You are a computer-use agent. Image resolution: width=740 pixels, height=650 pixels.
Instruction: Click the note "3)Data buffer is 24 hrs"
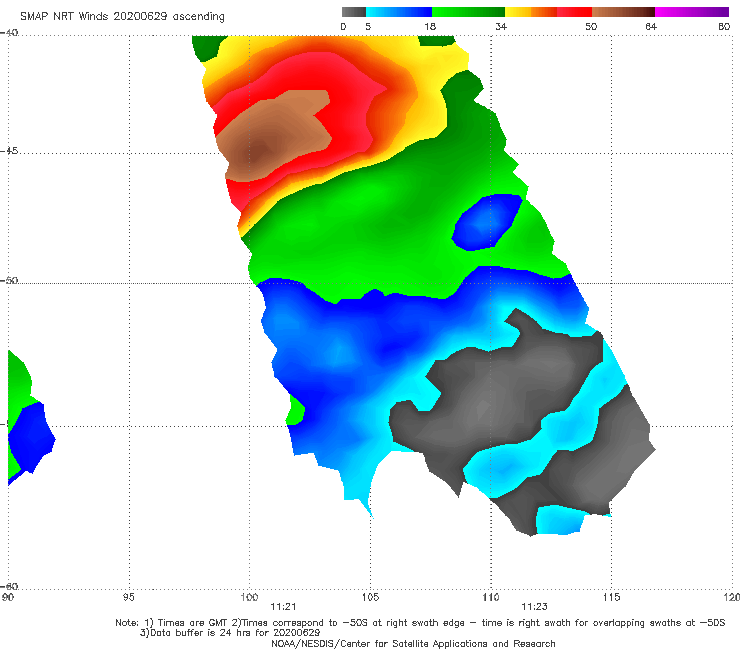coord(230,633)
